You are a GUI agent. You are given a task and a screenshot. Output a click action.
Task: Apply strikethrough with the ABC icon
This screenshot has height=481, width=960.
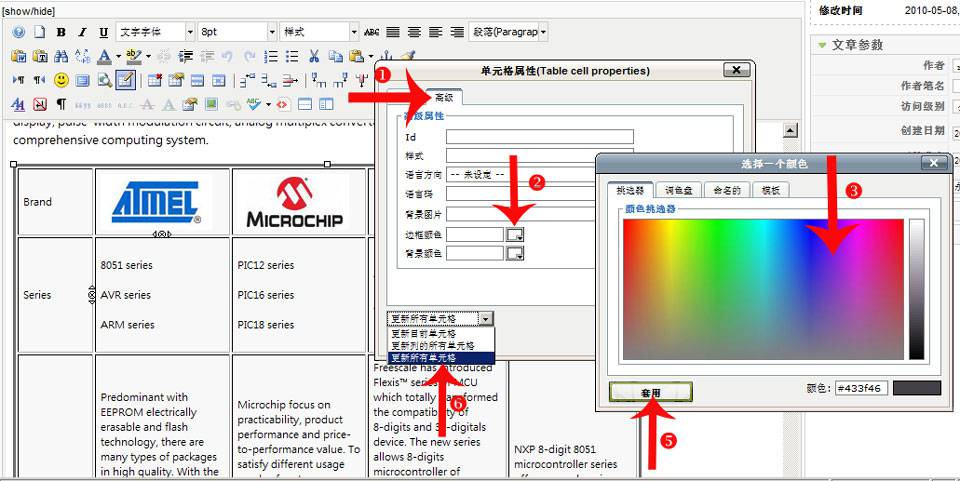click(372, 32)
